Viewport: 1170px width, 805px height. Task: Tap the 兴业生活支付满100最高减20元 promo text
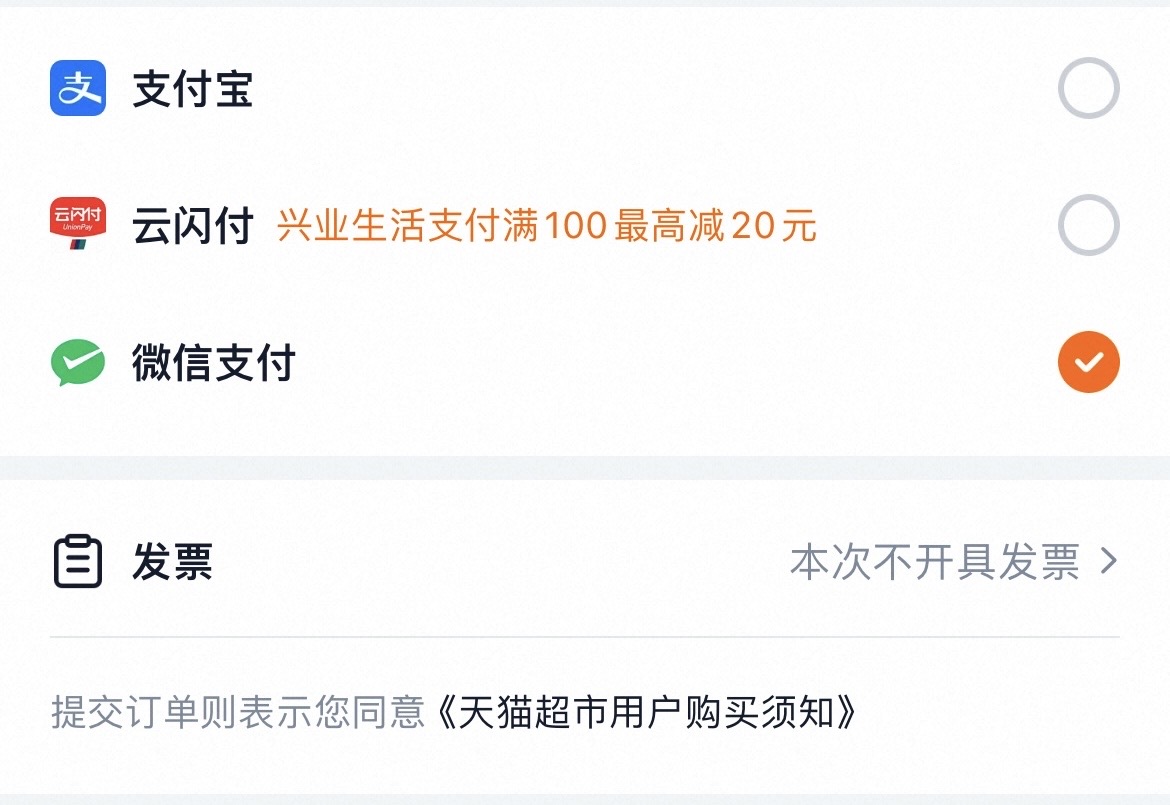[x=546, y=227]
